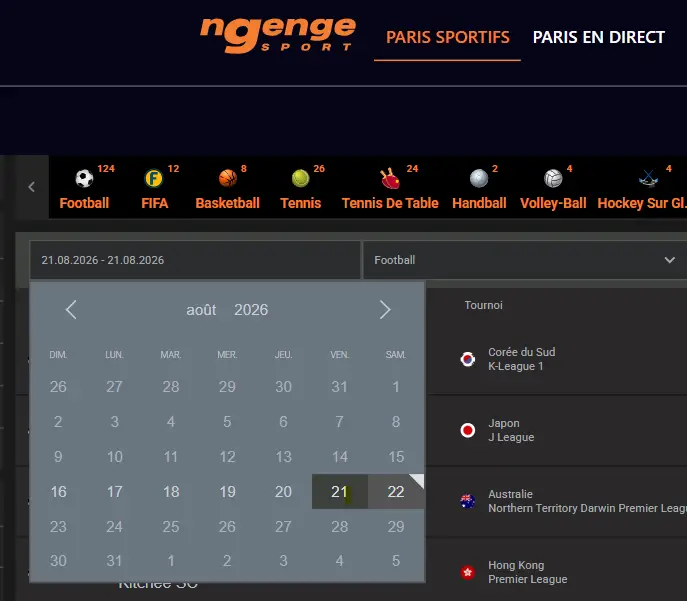Screen dimensions: 687x601
Task: Click the Corée du Sud flag icon
Action: (x=467, y=359)
